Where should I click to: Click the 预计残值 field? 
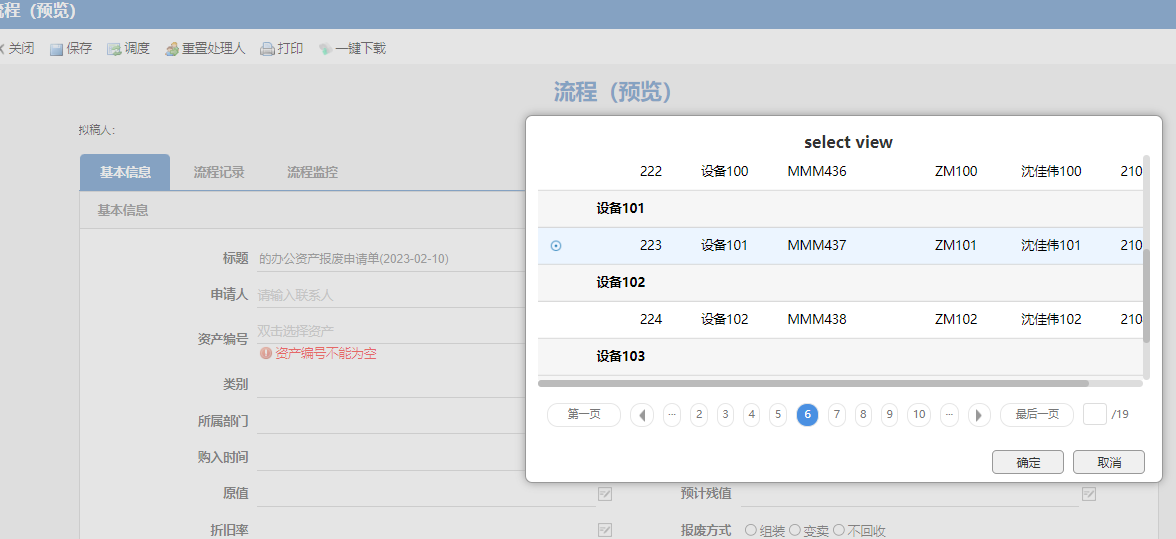click(909, 494)
